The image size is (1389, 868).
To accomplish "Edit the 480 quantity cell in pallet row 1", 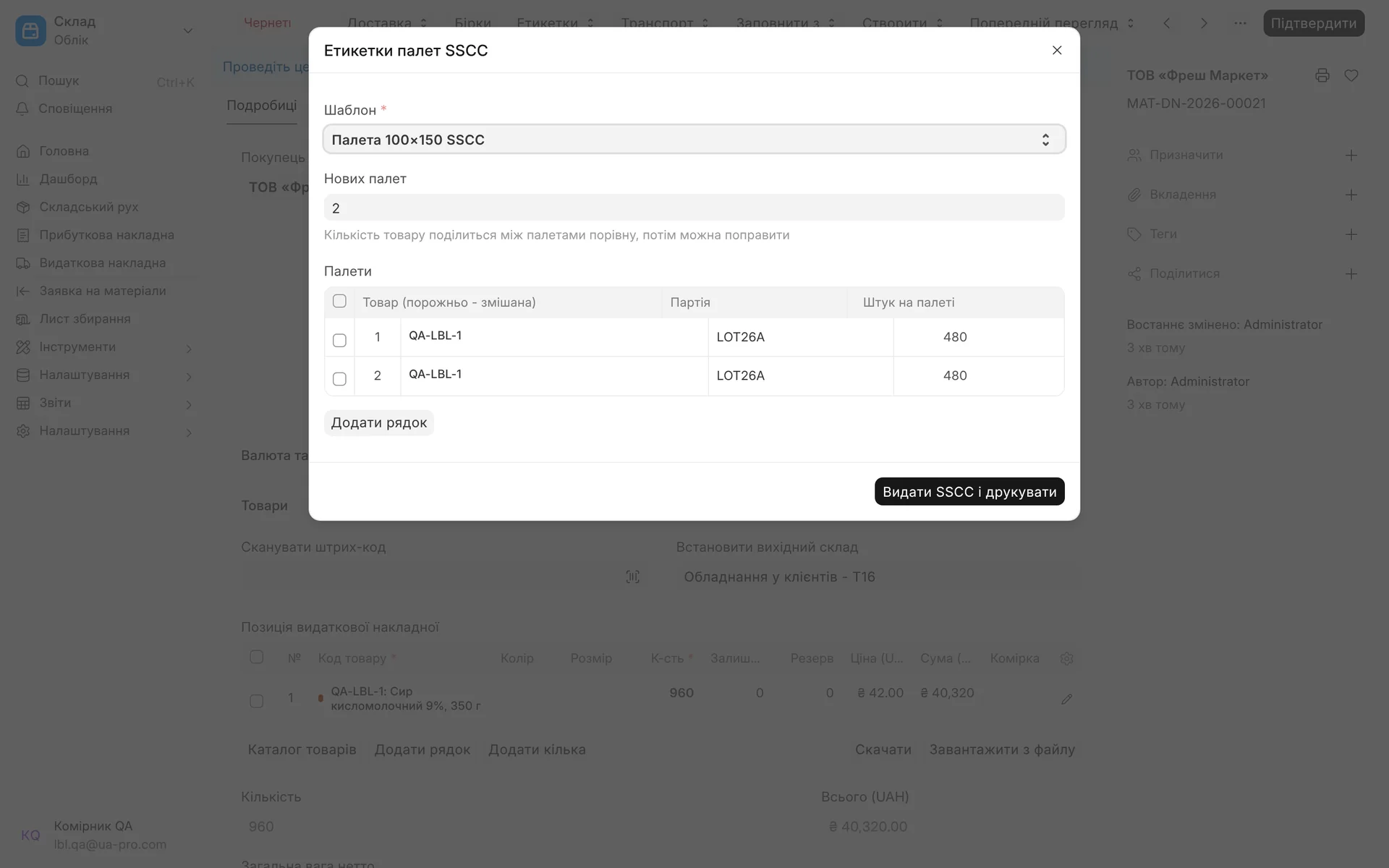I will pos(978,337).
